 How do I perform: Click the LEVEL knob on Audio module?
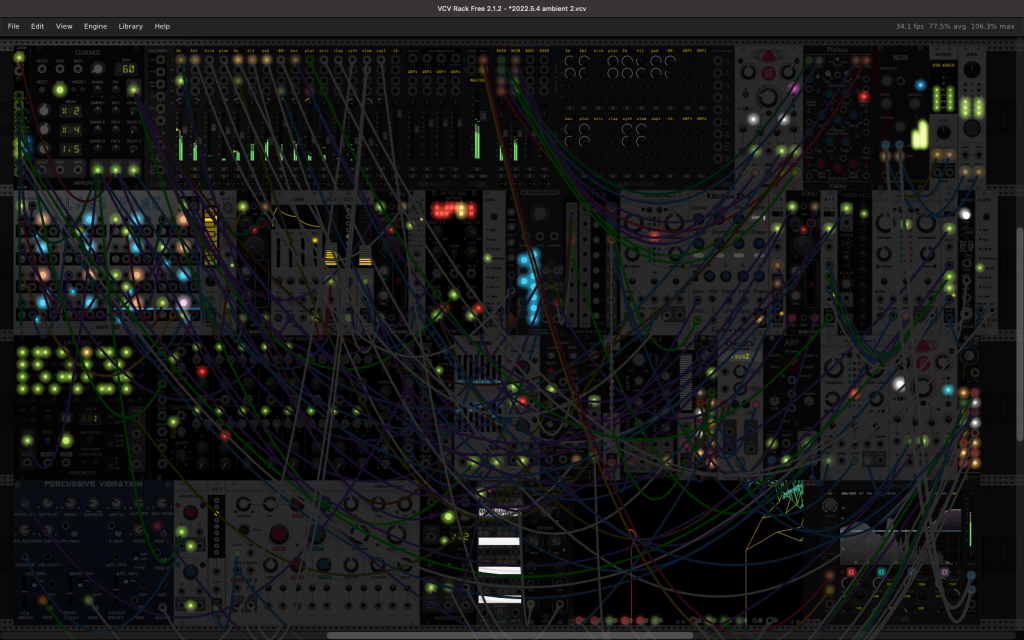tap(944, 132)
